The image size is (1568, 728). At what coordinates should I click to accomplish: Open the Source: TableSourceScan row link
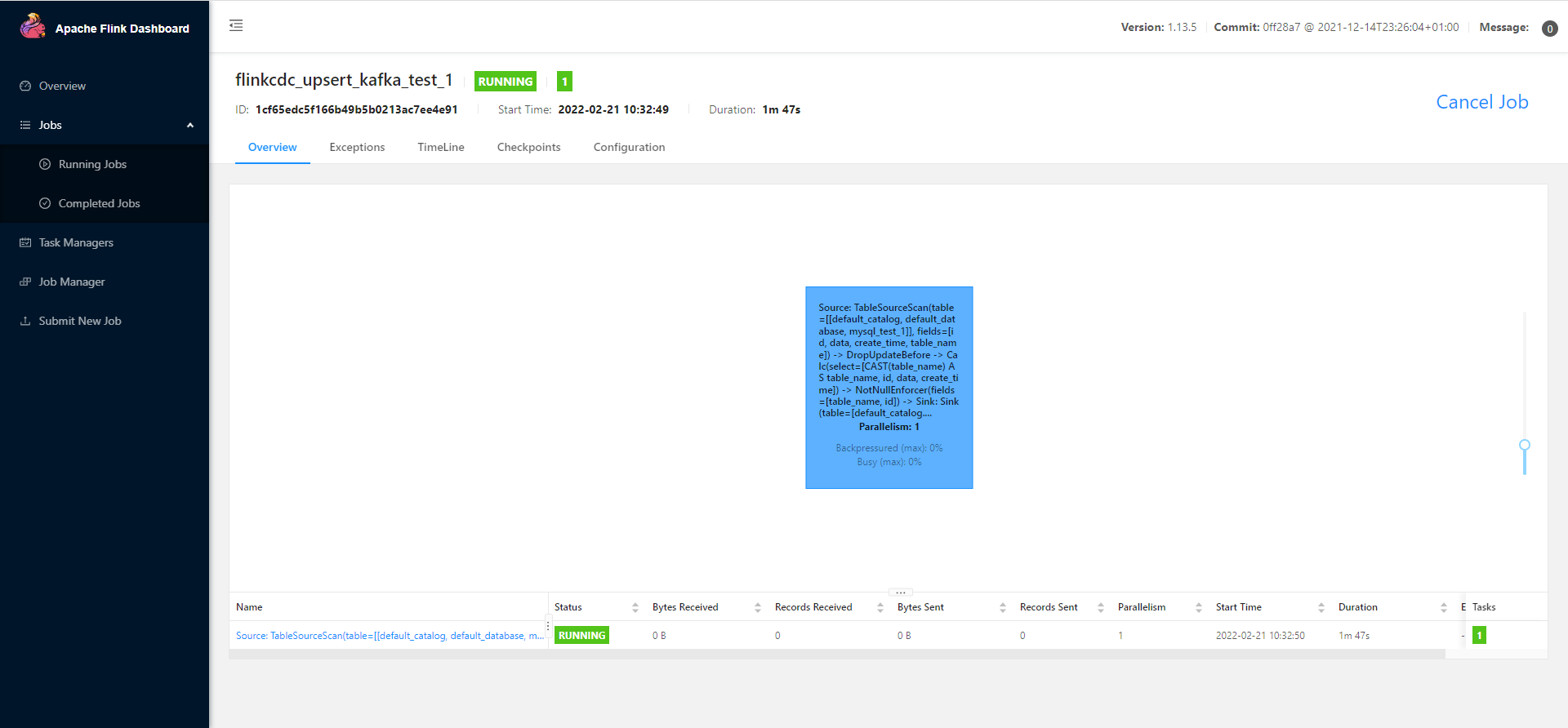(x=390, y=636)
